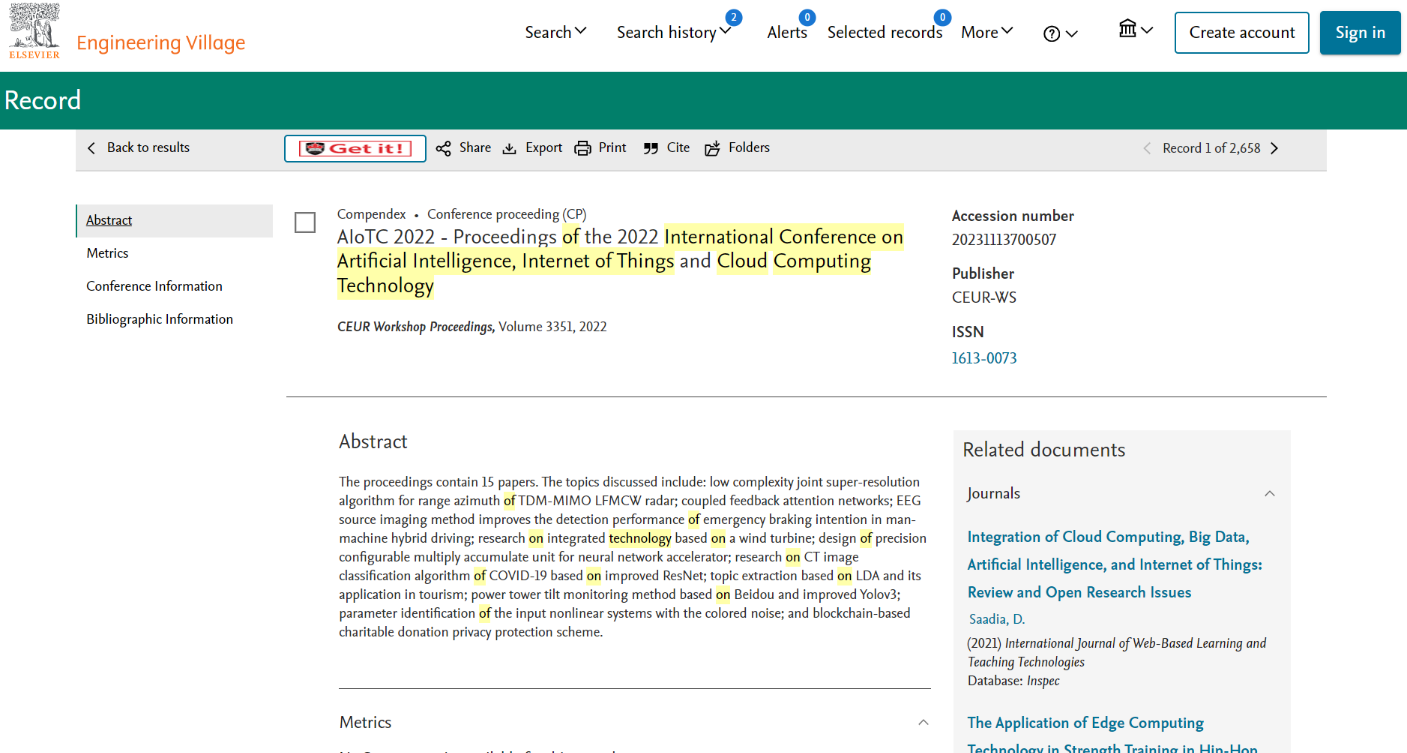Image resolution: width=1407 pixels, height=753 pixels.
Task: Click the accession number 20231113700507
Action: (1004, 240)
